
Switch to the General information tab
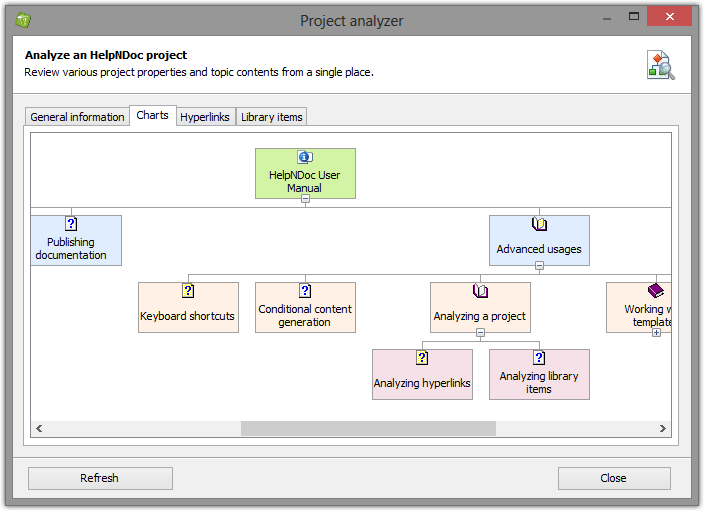[77, 117]
